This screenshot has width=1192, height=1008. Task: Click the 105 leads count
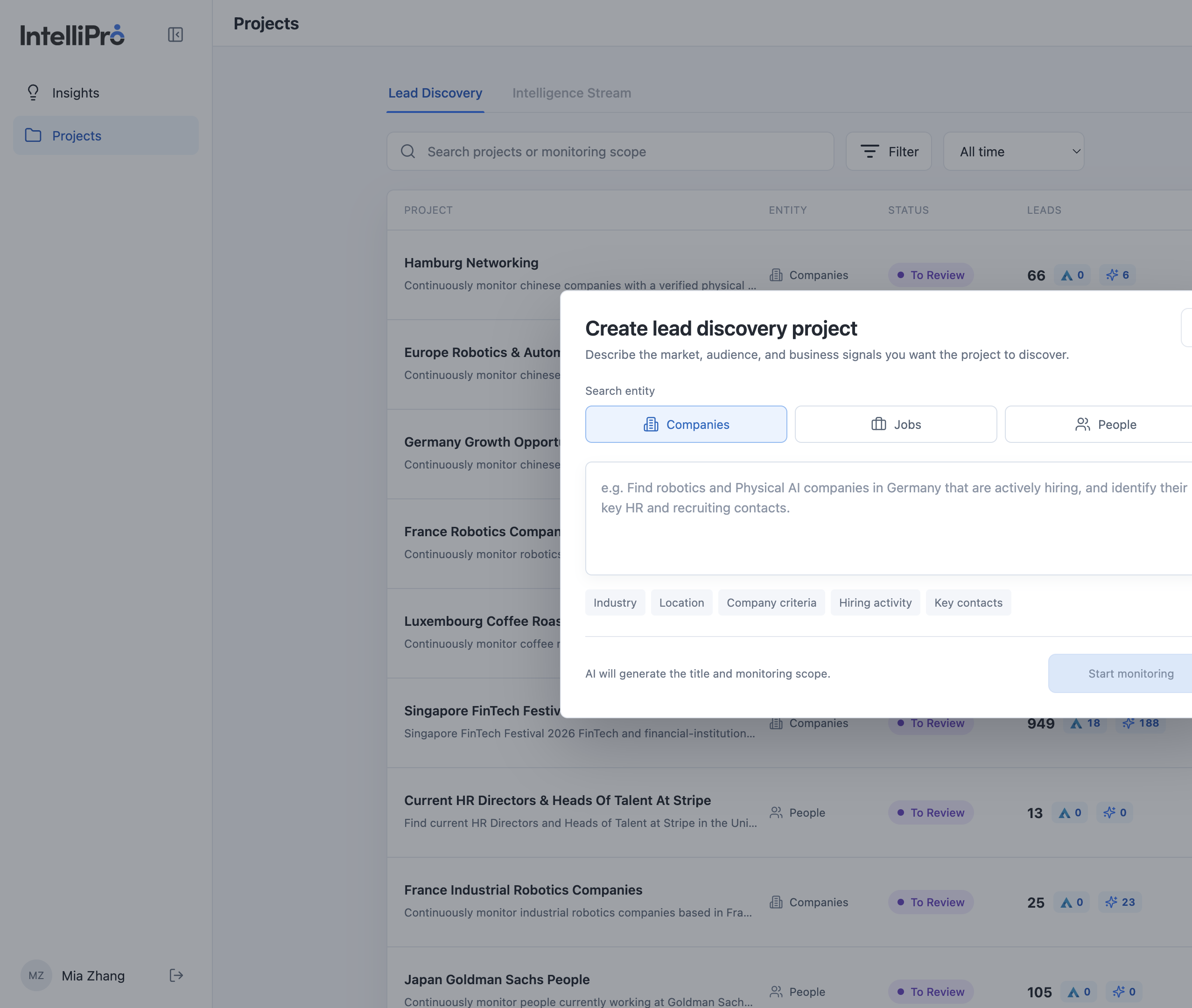pyautogui.click(x=1039, y=993)
